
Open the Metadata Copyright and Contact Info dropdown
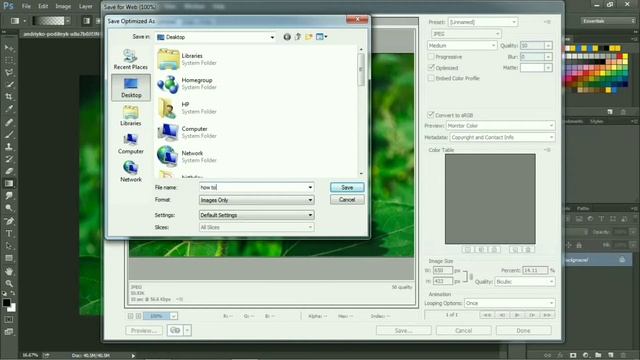pyautogui.click(x=502, y=138)
